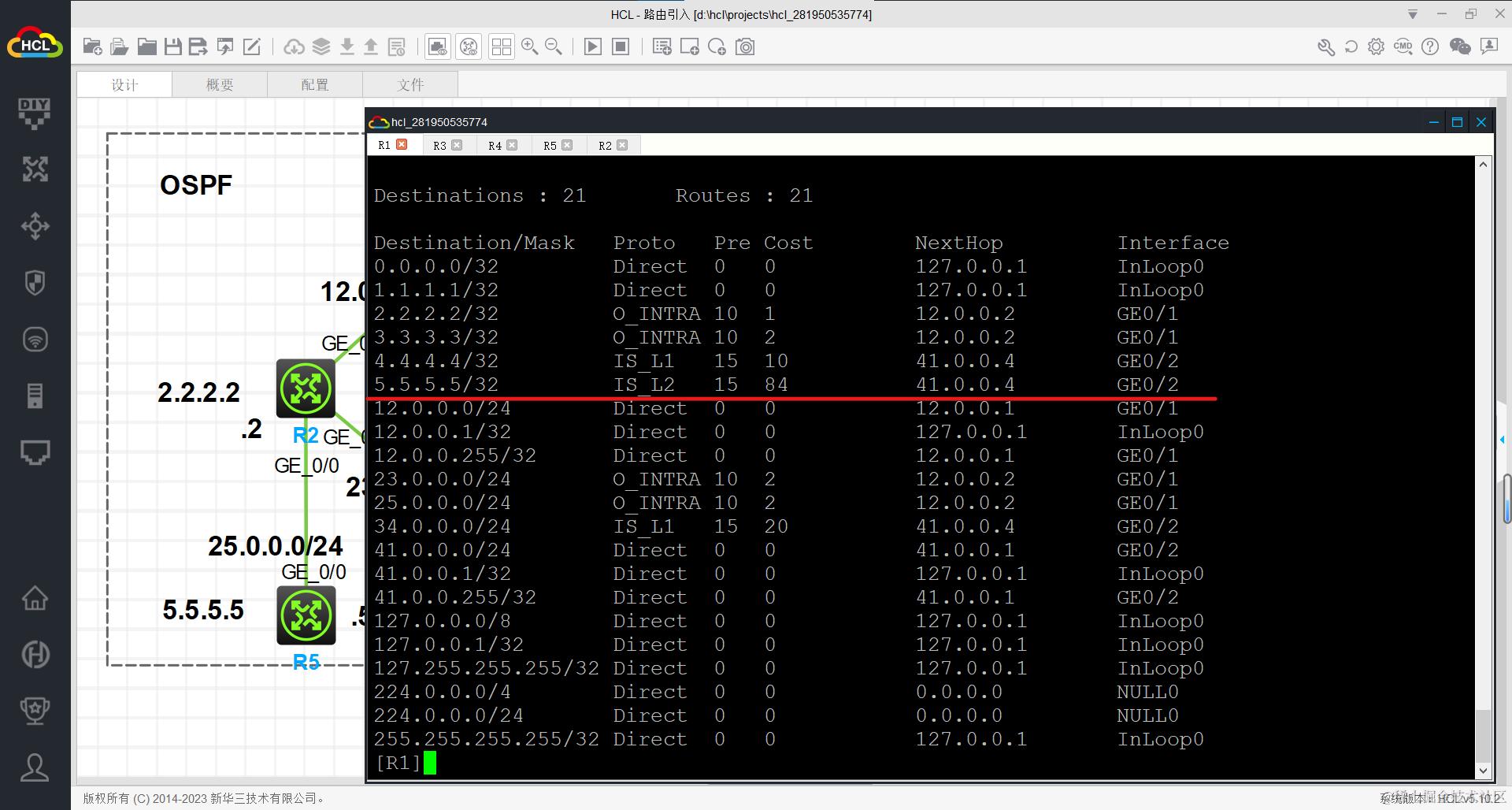Open the 文件 tab

click(410, 84)
